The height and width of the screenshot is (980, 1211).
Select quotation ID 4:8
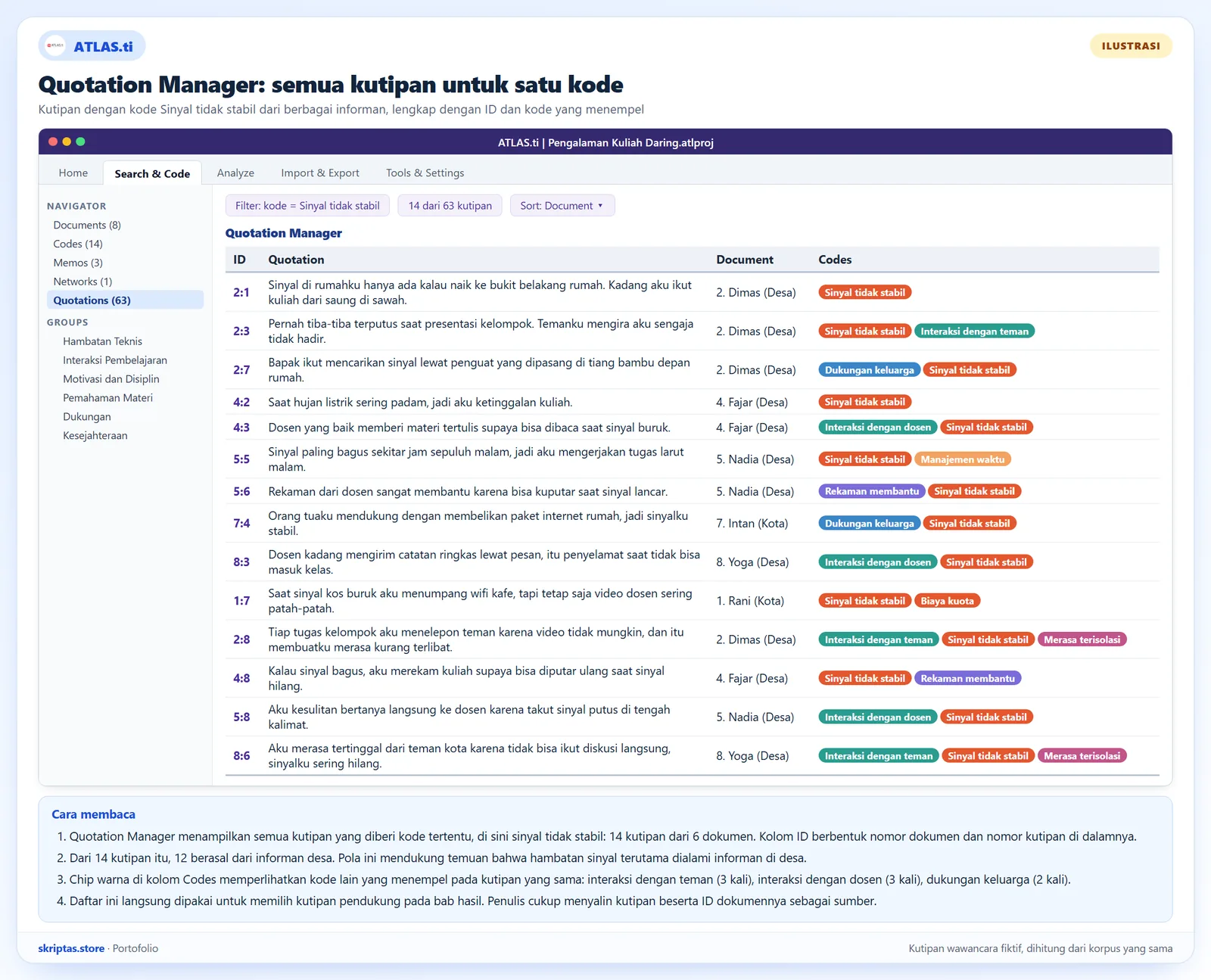click(241, 678)
